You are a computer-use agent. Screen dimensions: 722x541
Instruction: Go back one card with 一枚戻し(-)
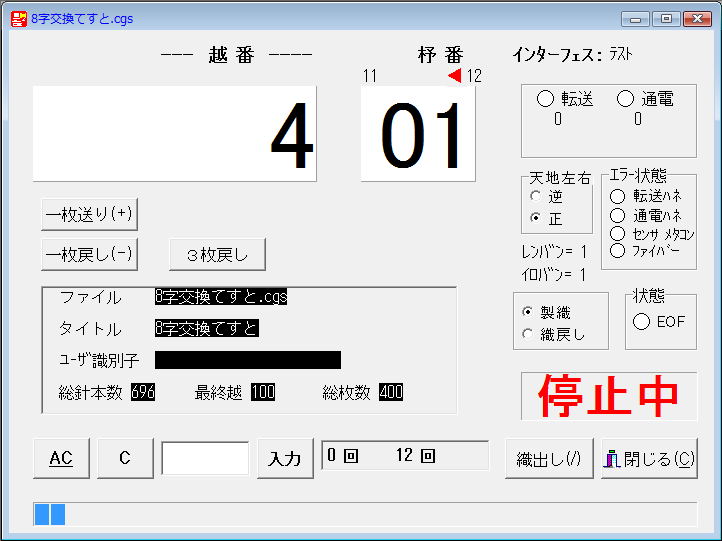(89, 254)
